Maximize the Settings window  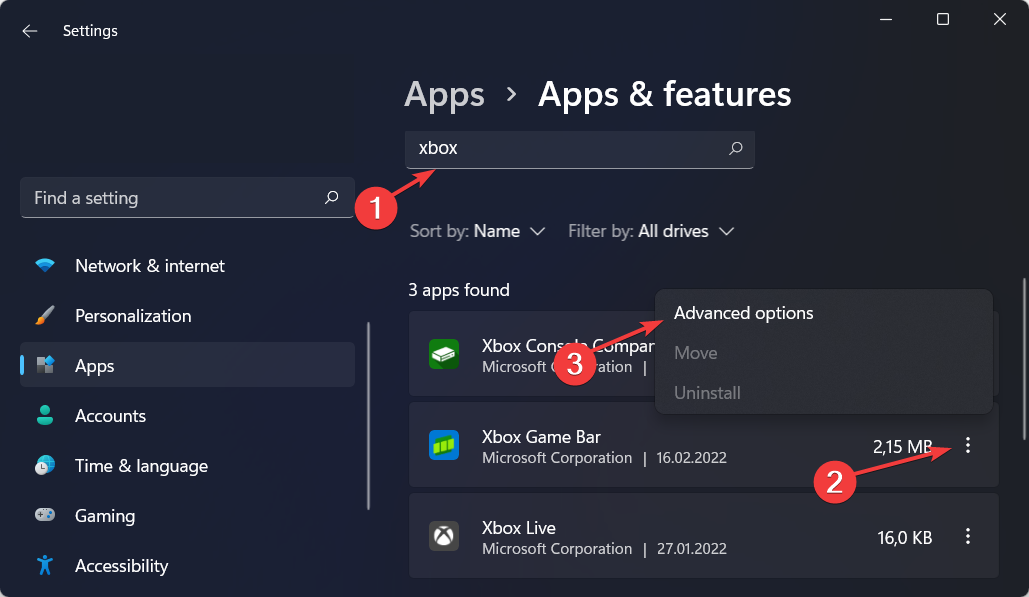942,19
